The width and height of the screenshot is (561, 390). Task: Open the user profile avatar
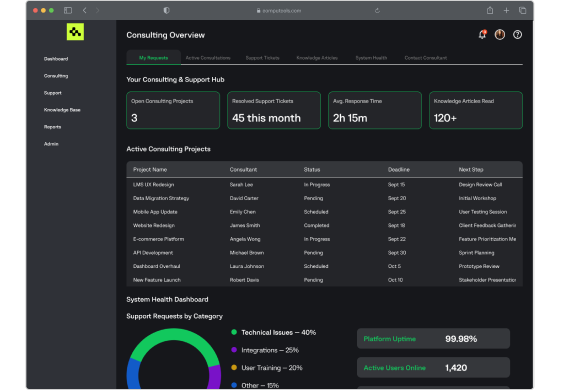(500, 35)
